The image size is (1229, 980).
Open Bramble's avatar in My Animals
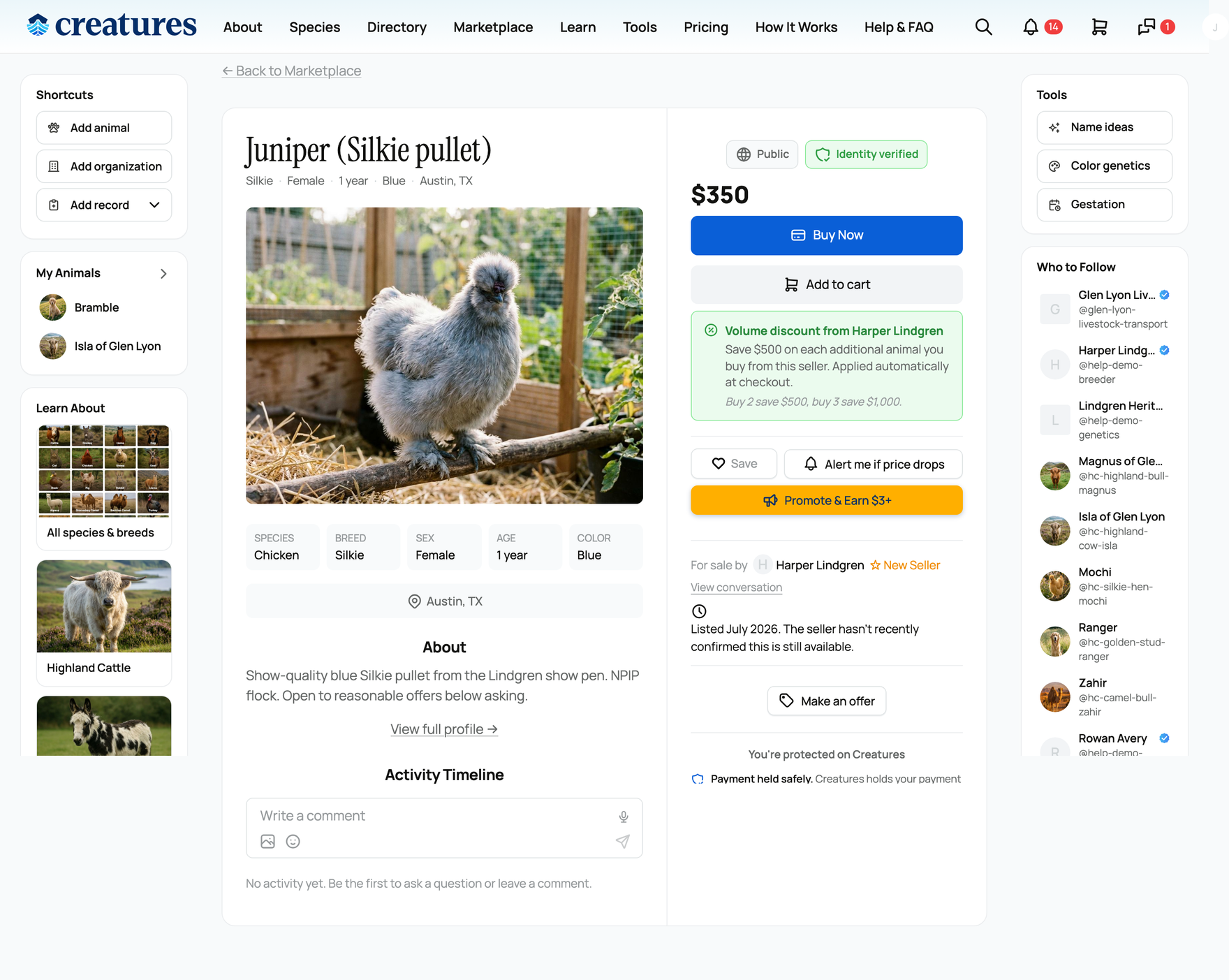pyautogui.click(x=52, y=307)
